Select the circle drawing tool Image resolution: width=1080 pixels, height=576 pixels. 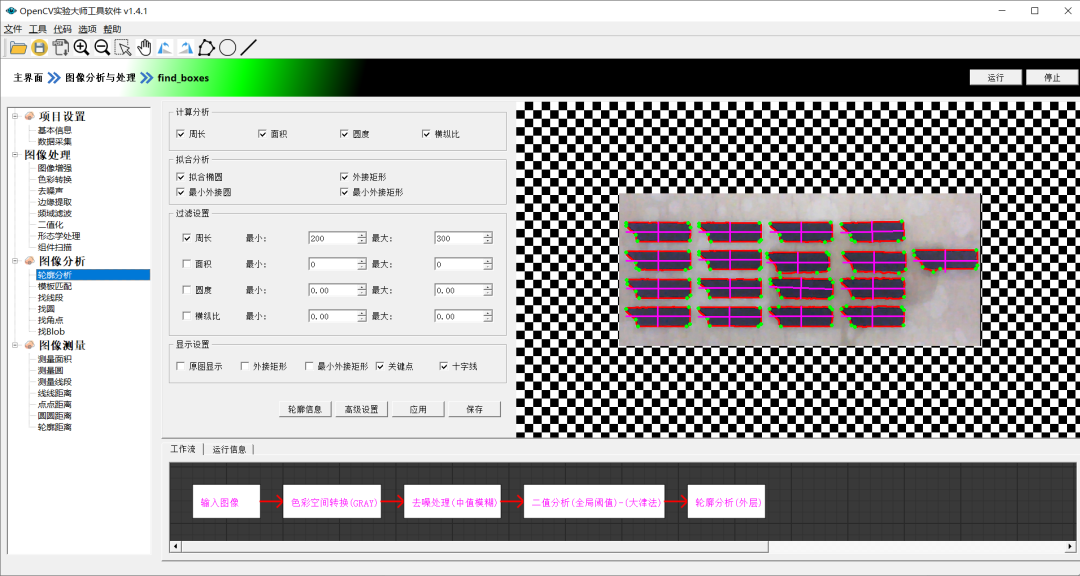(227, 48)
